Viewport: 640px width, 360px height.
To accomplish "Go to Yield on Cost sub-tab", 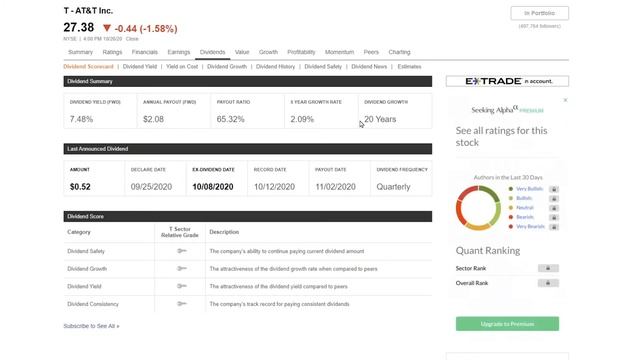I will [182, 67].
